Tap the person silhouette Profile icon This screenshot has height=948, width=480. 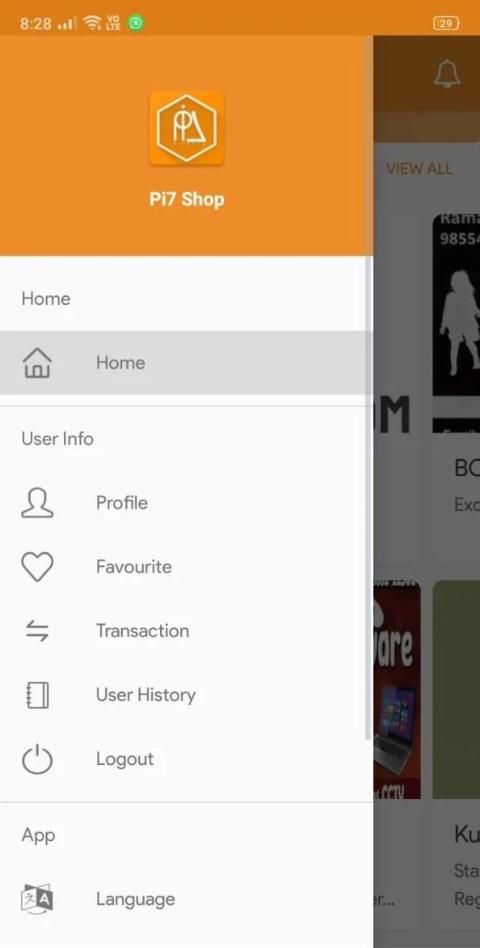[x=37, y=503]
